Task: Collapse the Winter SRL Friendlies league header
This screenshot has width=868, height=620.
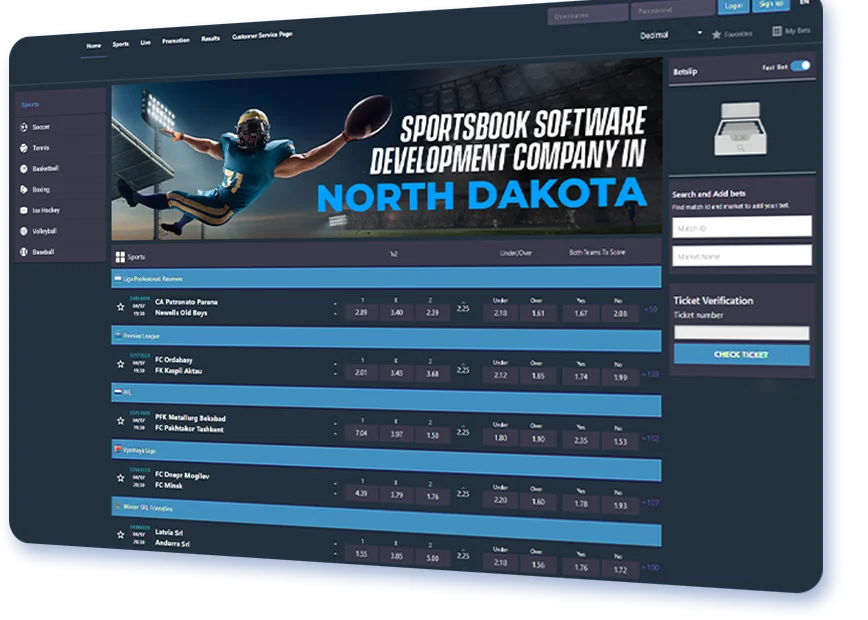Action: 386,521
